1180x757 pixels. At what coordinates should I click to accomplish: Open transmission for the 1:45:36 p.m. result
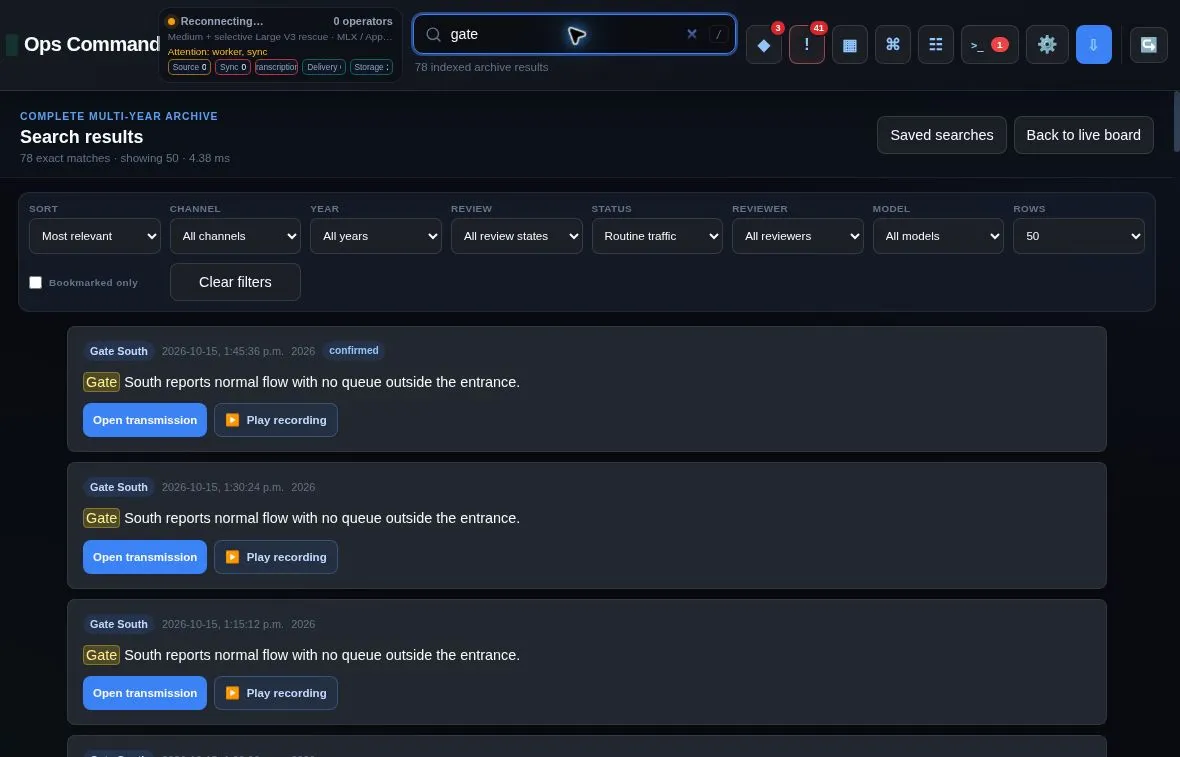point(144,420)
